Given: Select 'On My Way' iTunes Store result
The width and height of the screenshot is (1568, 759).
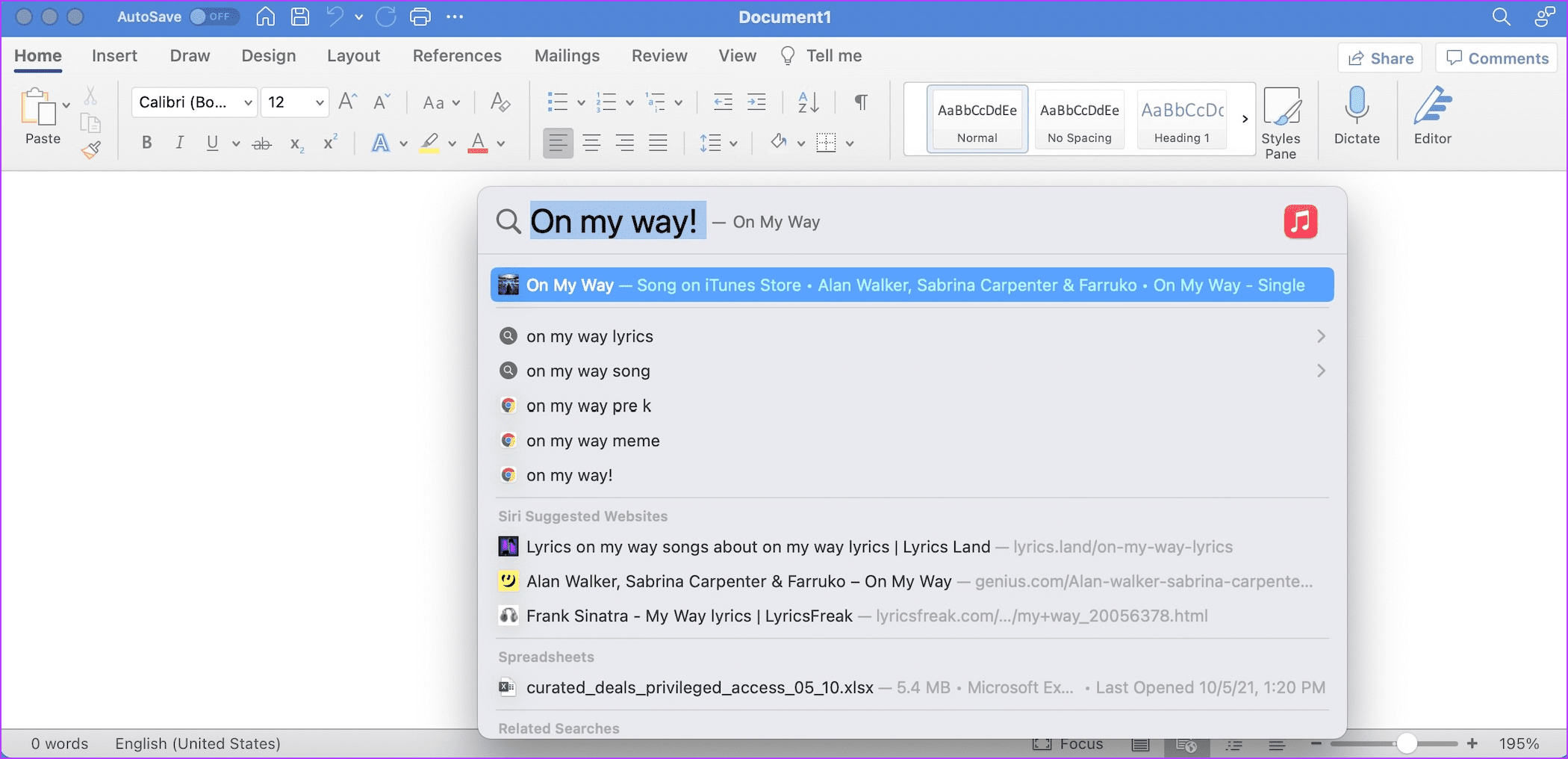Looking at the screenshot, I should tap(912, 285).
